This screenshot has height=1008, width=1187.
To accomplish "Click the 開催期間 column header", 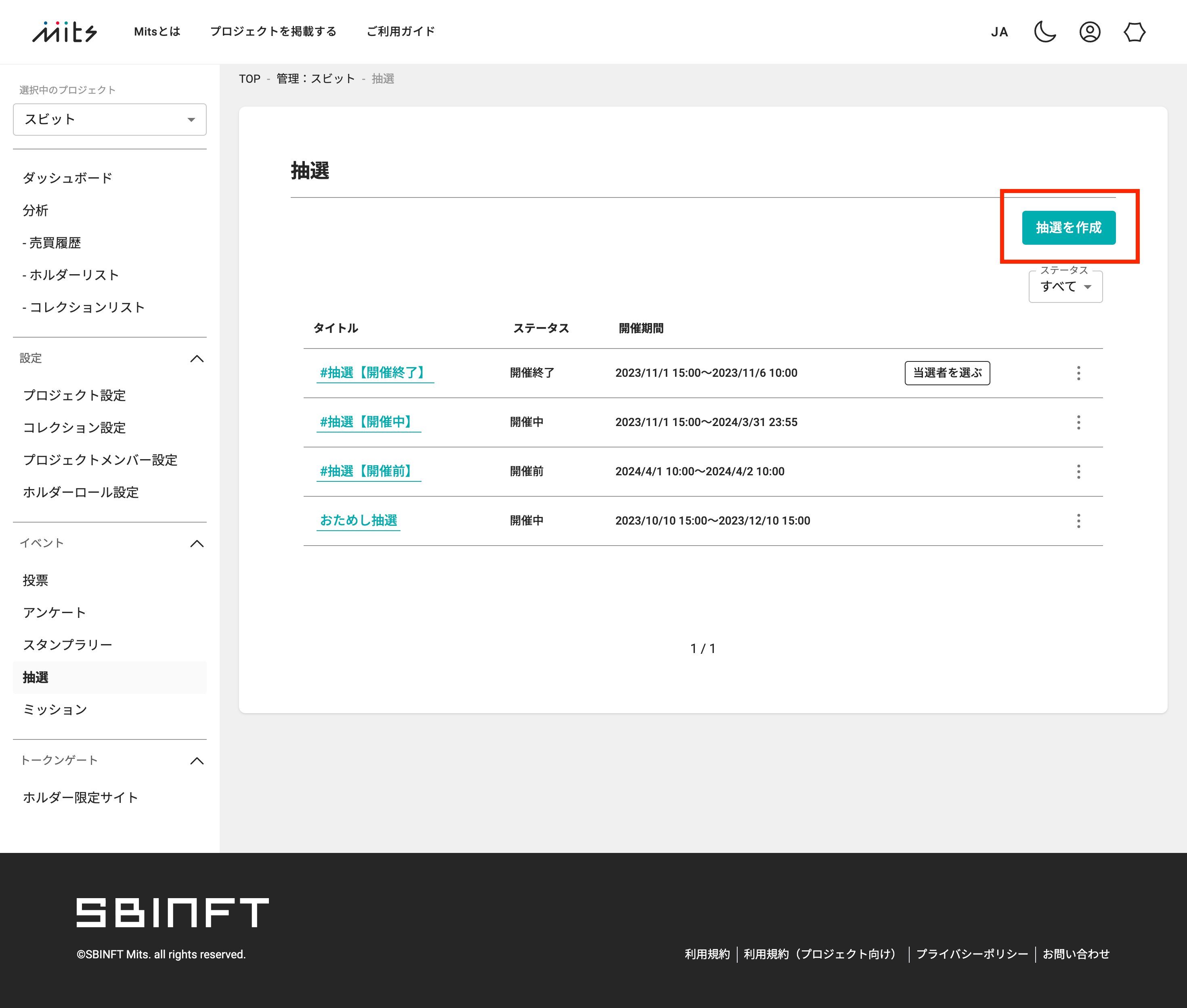I will point(641,328).
